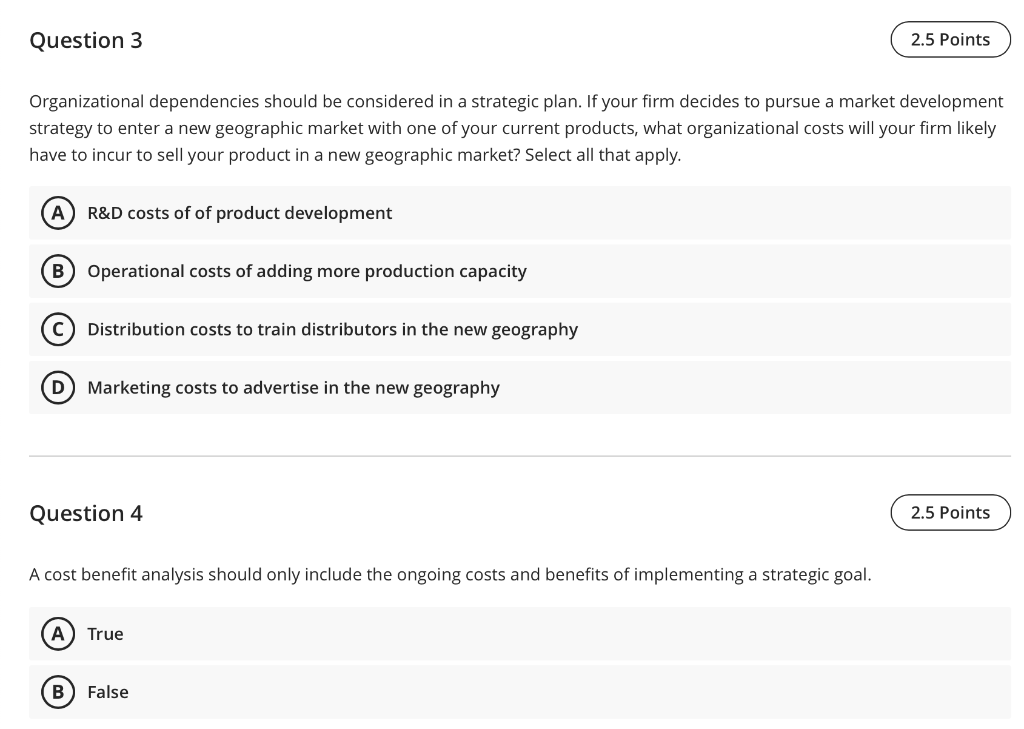
Task: Pick 'Operational costs of adding more production capacity'
Action: click(x=307, y=271)
